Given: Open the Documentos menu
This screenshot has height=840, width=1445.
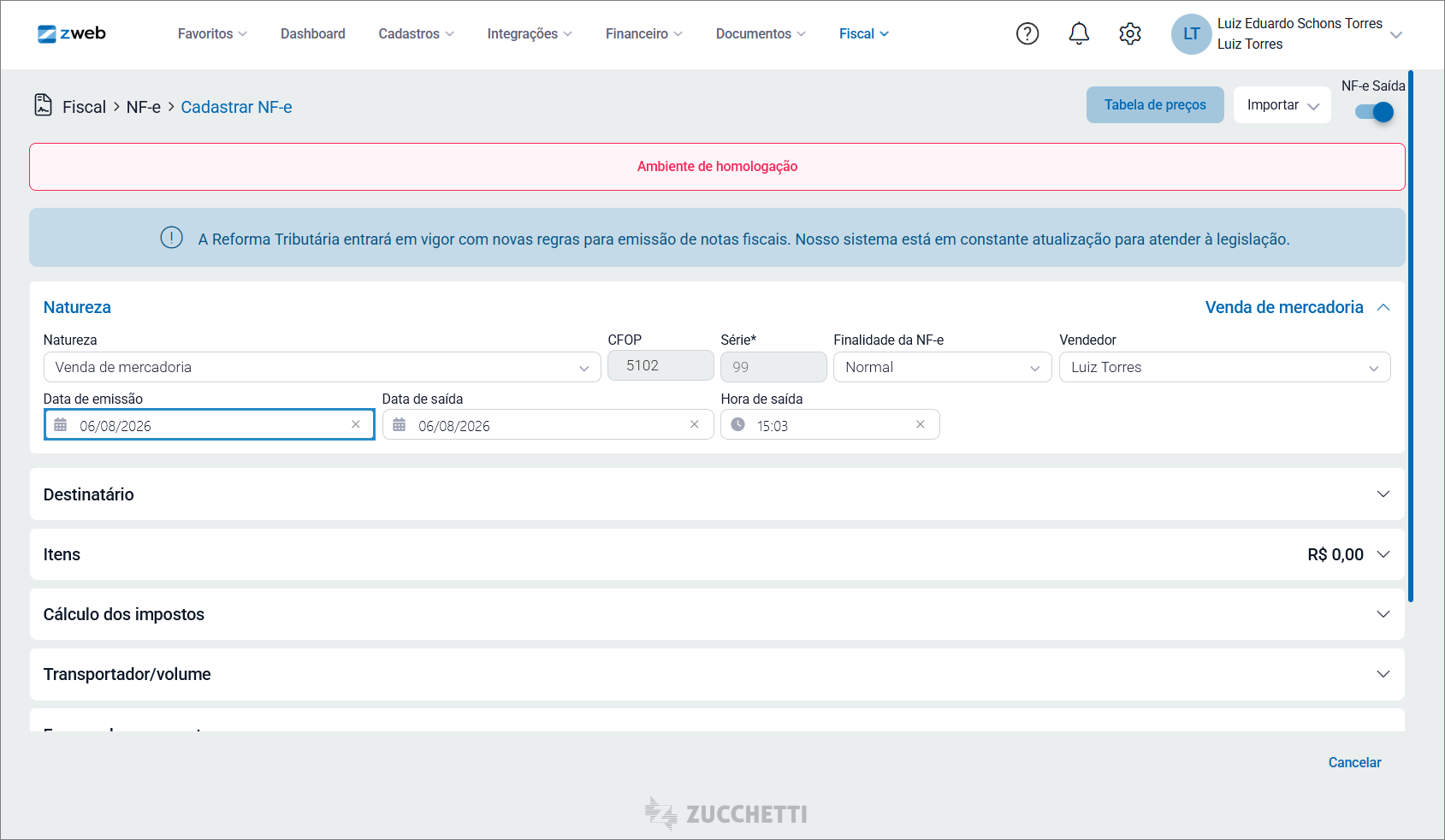Looking at the screenshot, I should pos(761,33).
